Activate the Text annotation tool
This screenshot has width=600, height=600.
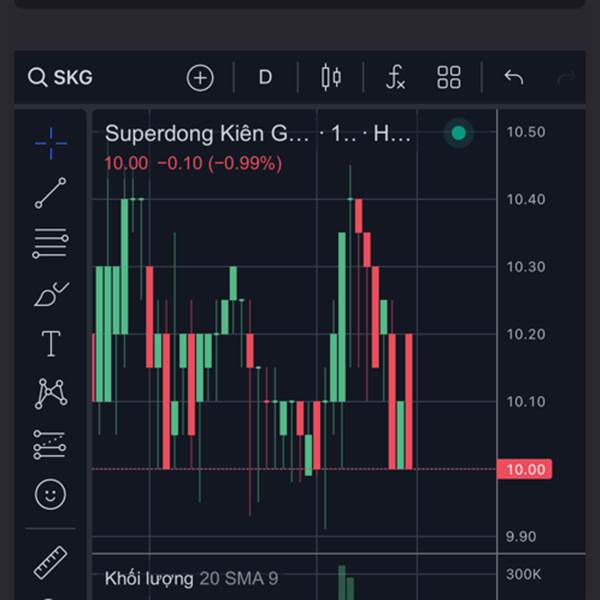51,344
